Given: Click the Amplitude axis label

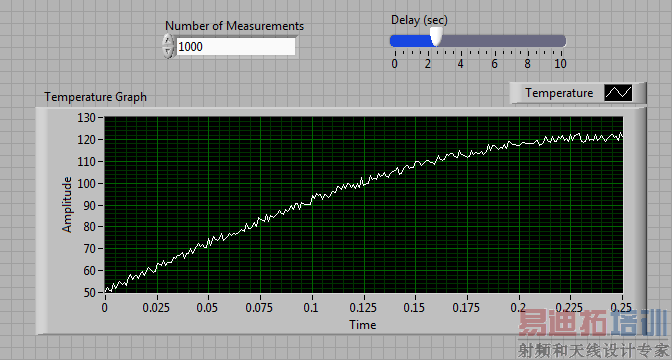Looking at the screenshot, I should tap(67, 205).
